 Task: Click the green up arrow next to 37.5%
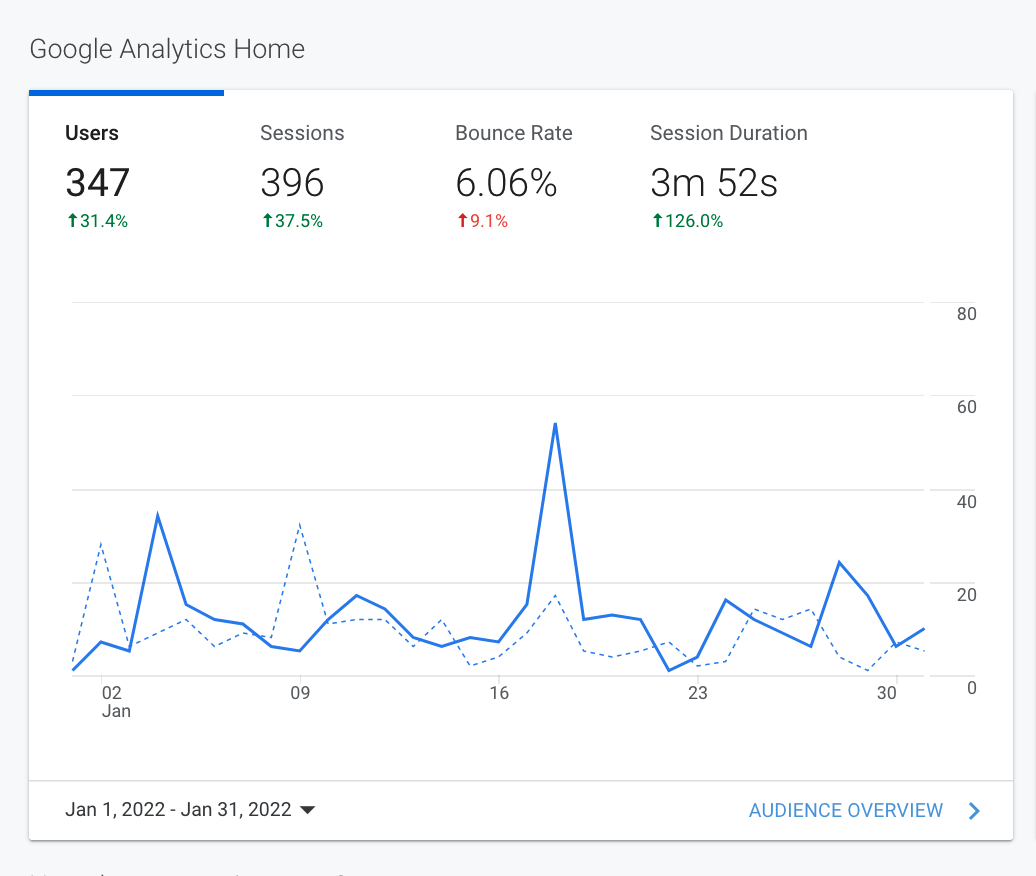(268, 221)
